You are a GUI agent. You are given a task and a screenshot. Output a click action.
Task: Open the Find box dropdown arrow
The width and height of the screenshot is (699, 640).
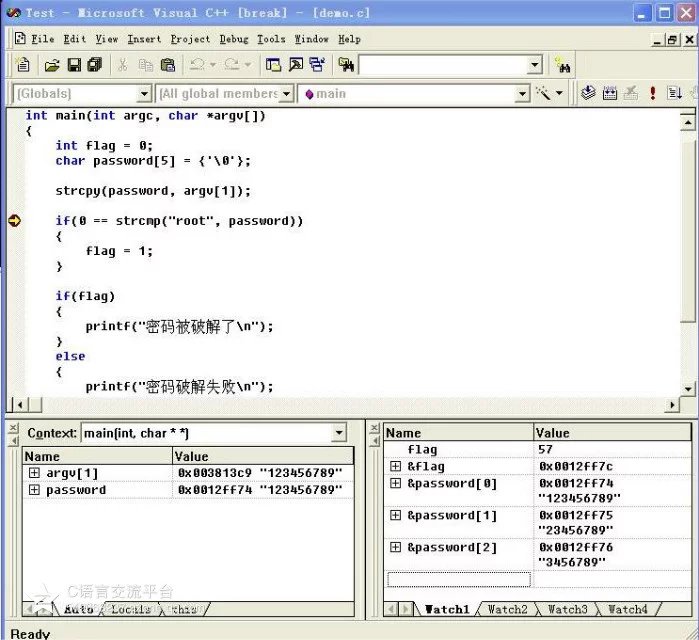point(535,66)
